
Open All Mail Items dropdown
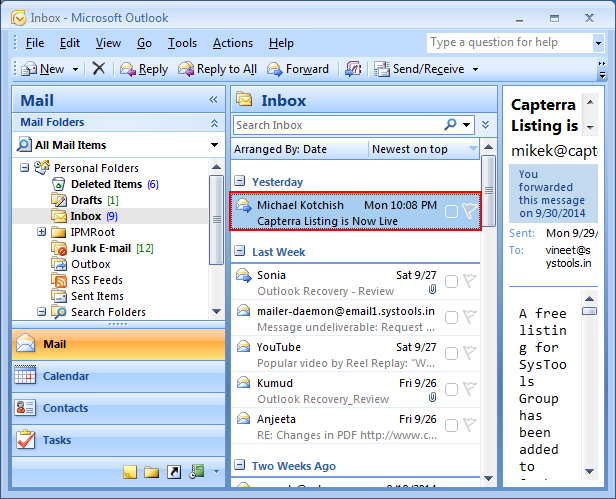click(x=214, y=145)
